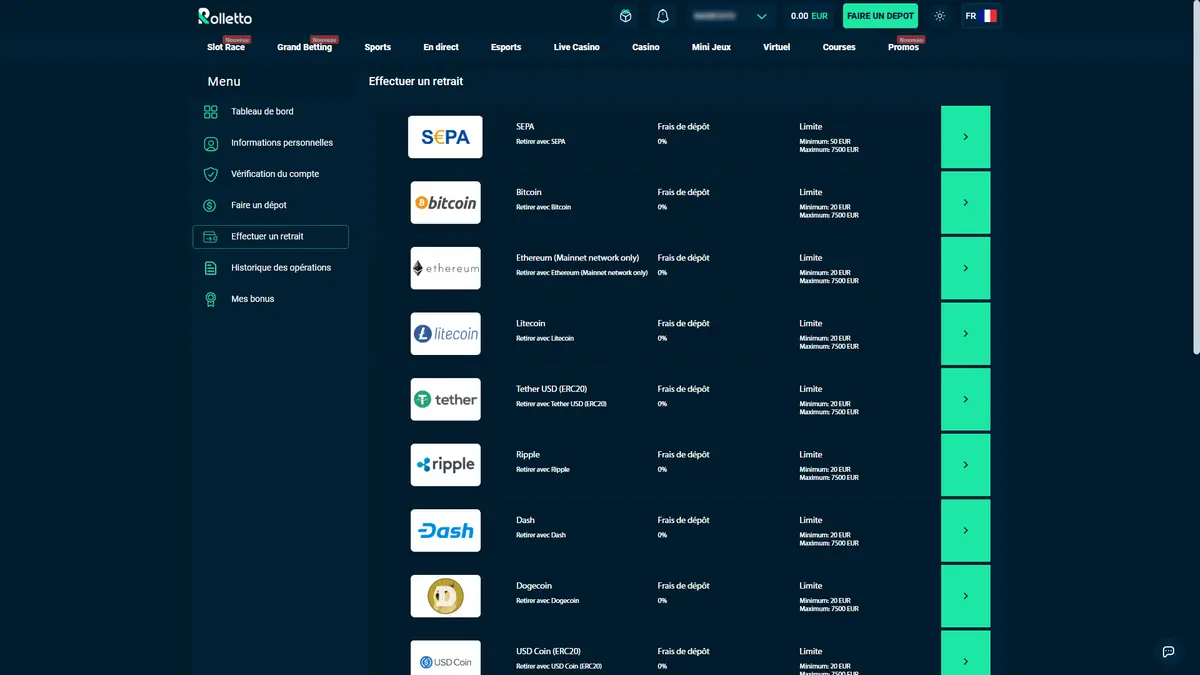The image size is (1200, 675).
Task: Open Vérification du compte link
Action: coord(275,174)
